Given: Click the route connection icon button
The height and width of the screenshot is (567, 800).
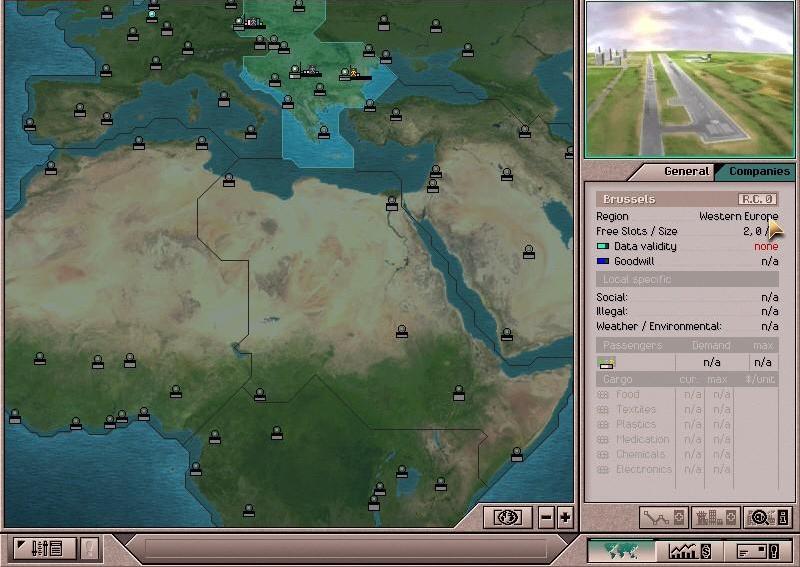Looking at the screenshot, I should coord(663,517).
